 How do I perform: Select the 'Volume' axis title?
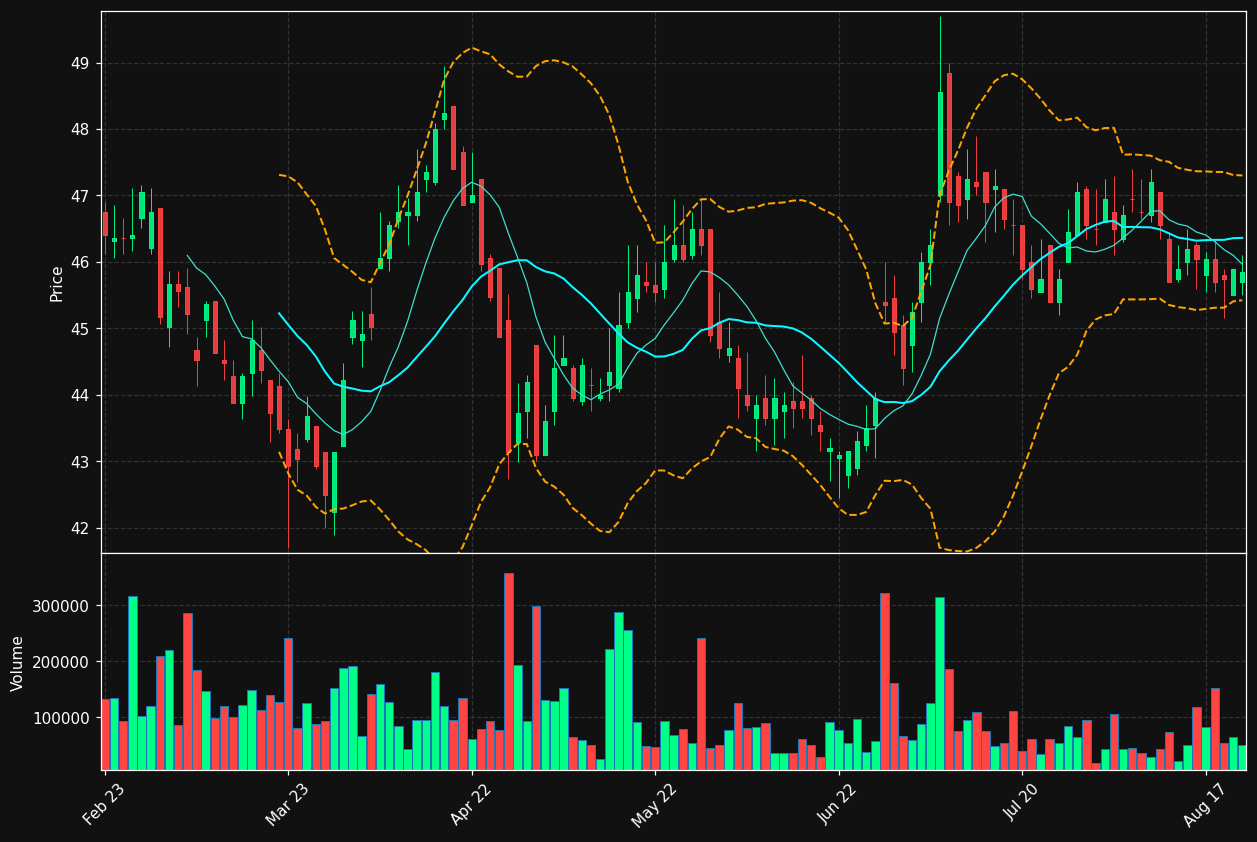18,663
